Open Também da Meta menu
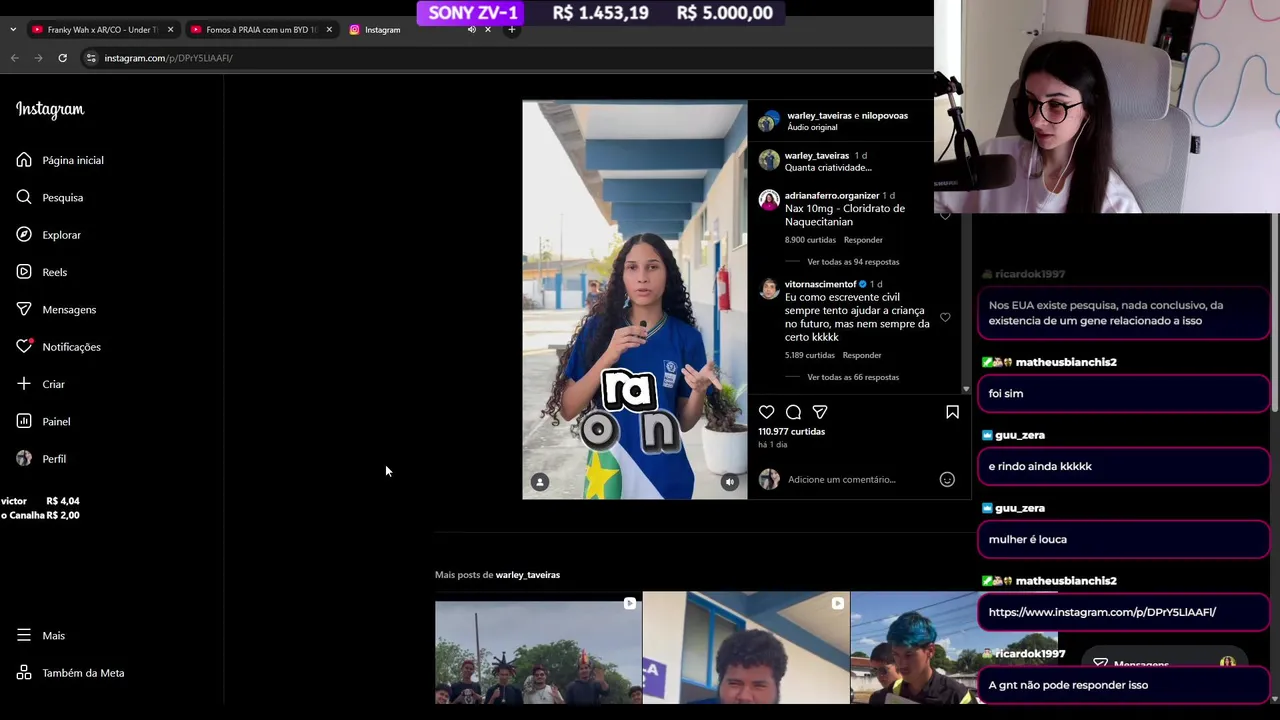Image resolution: width=1280 pixels, height=720 pixels. (83, 673)
